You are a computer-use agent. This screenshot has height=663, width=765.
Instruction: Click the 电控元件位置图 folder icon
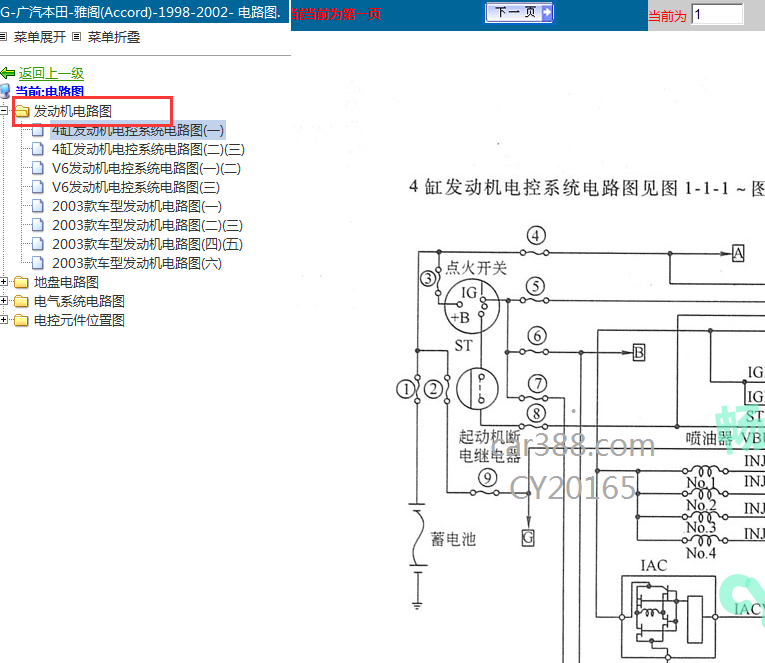point(21,321)
